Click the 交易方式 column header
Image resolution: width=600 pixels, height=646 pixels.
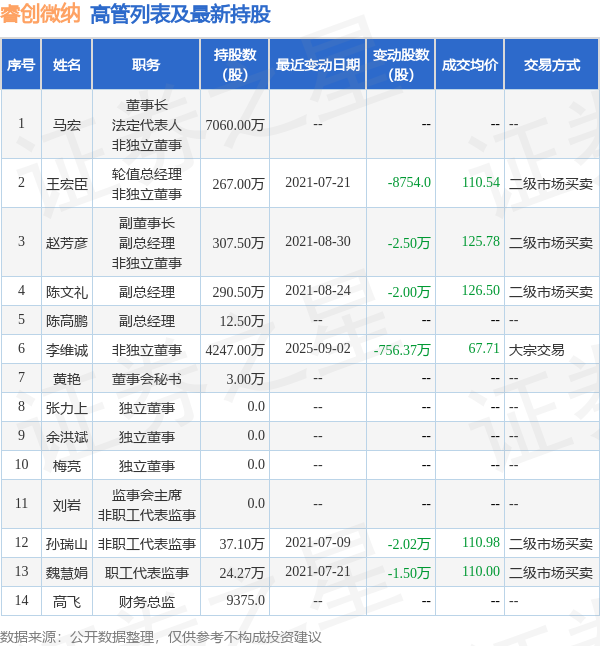(x=552, y=65)
